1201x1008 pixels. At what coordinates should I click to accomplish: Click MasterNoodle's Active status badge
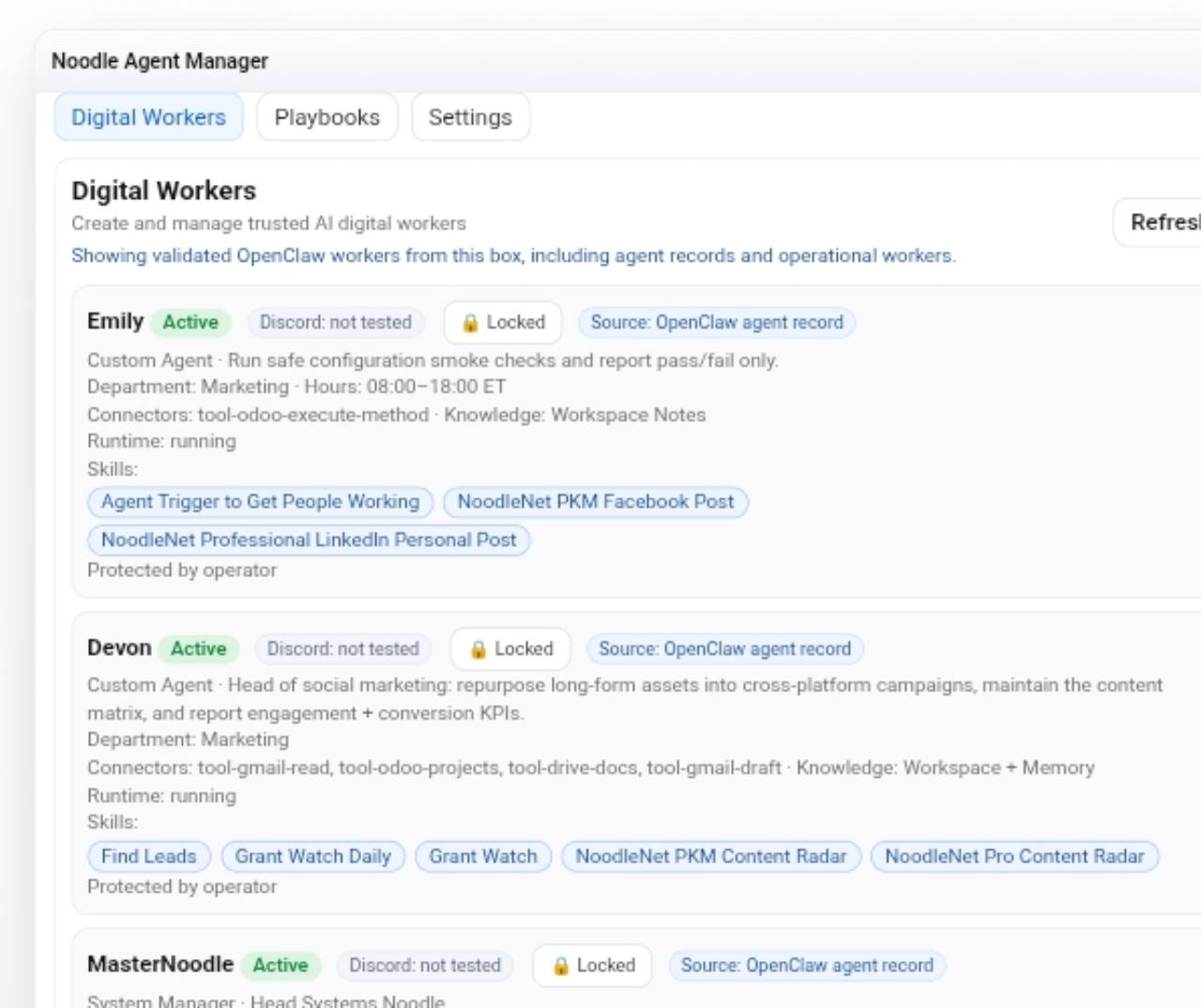(281, 965)
